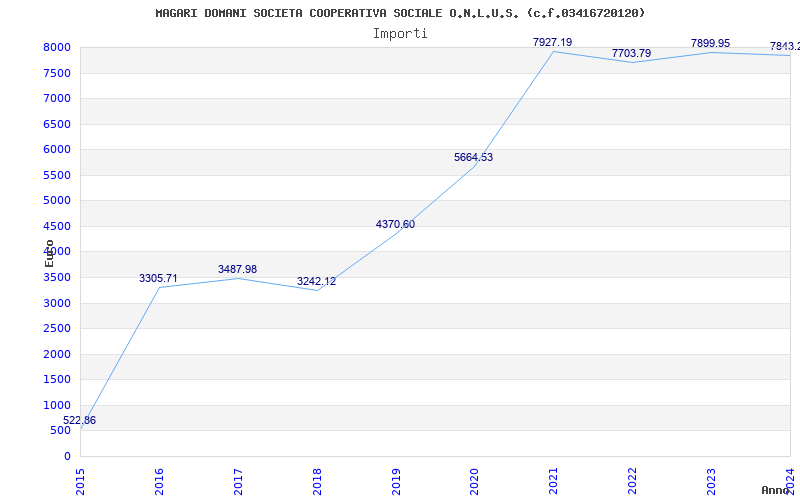Click the data label 7927.19

(553, 42)
